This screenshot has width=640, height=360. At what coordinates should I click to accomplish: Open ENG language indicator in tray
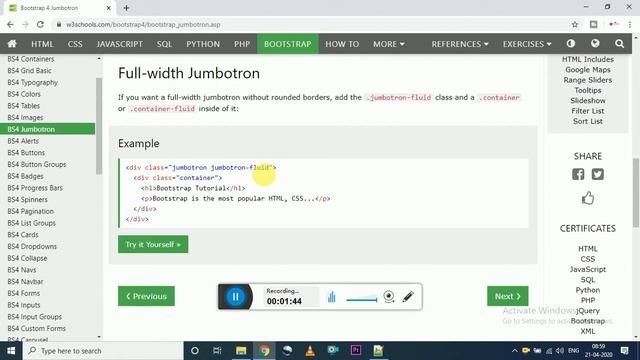click(x=573, y=351)
